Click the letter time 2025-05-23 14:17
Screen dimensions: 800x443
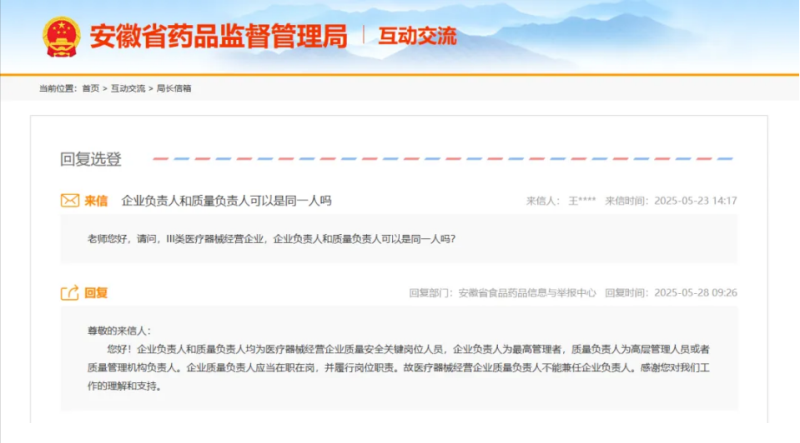695,201
